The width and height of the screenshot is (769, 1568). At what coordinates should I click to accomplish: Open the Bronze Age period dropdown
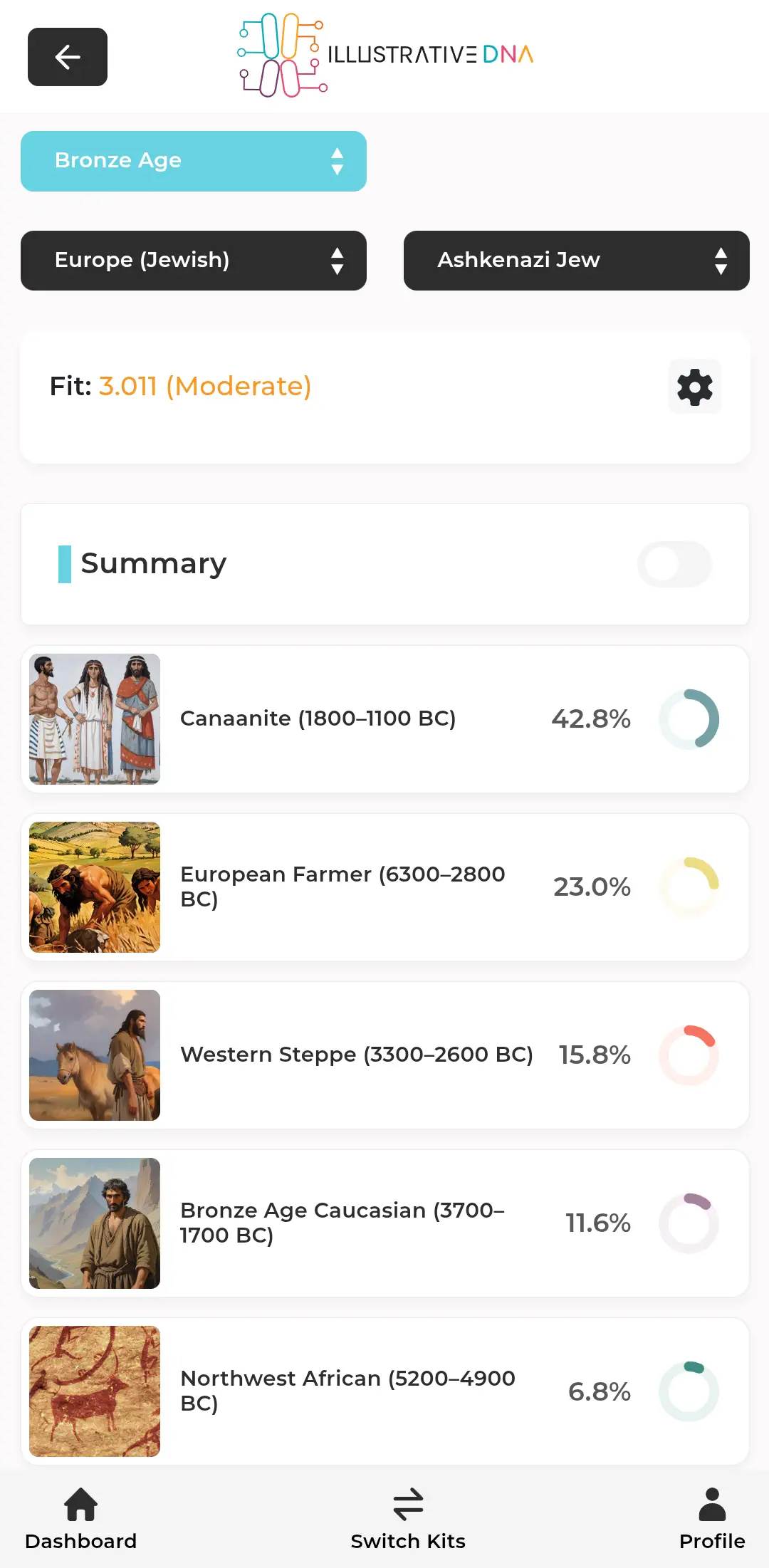[194, 161]
